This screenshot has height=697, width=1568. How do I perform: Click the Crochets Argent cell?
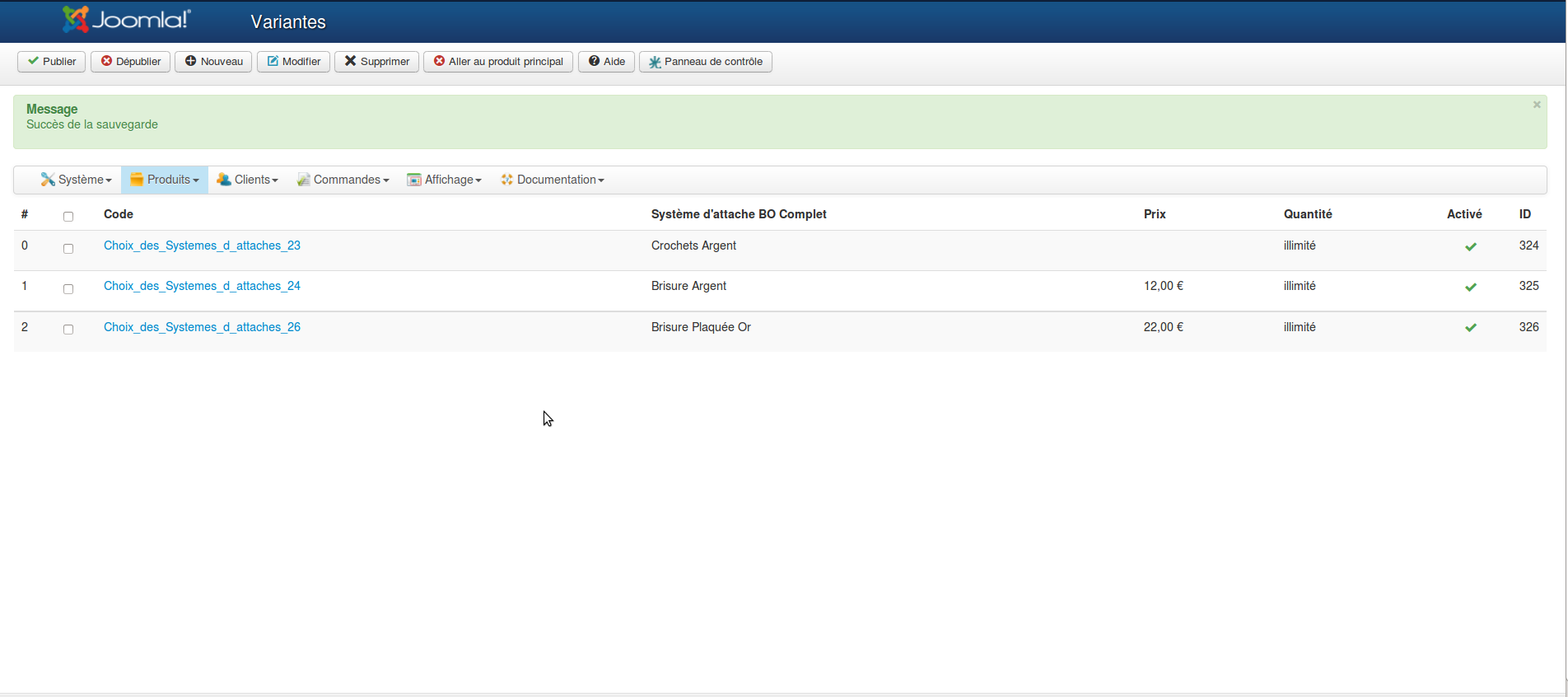coord(693,246)
